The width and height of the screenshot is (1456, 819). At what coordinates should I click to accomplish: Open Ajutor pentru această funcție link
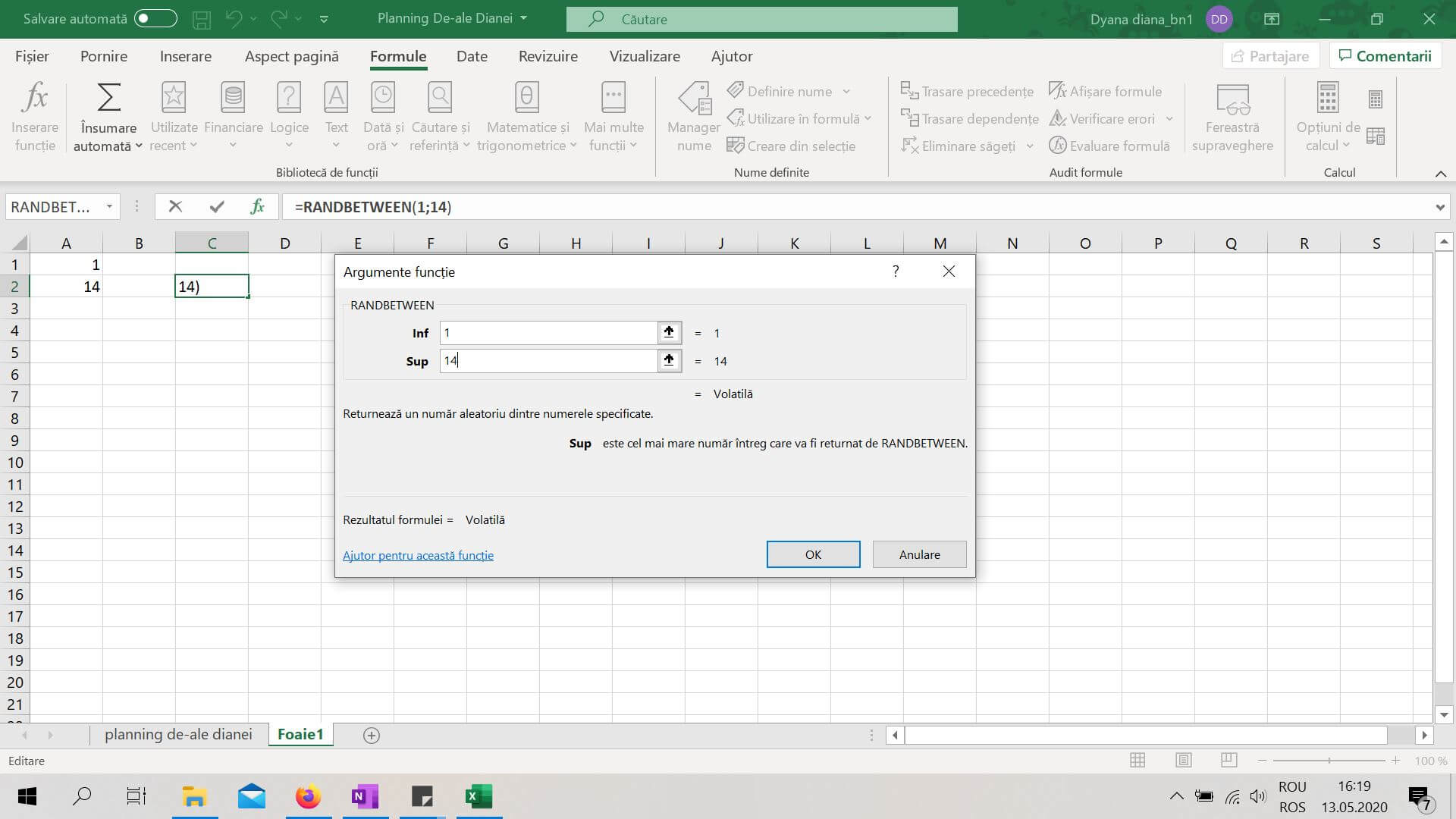coord(418,555)
